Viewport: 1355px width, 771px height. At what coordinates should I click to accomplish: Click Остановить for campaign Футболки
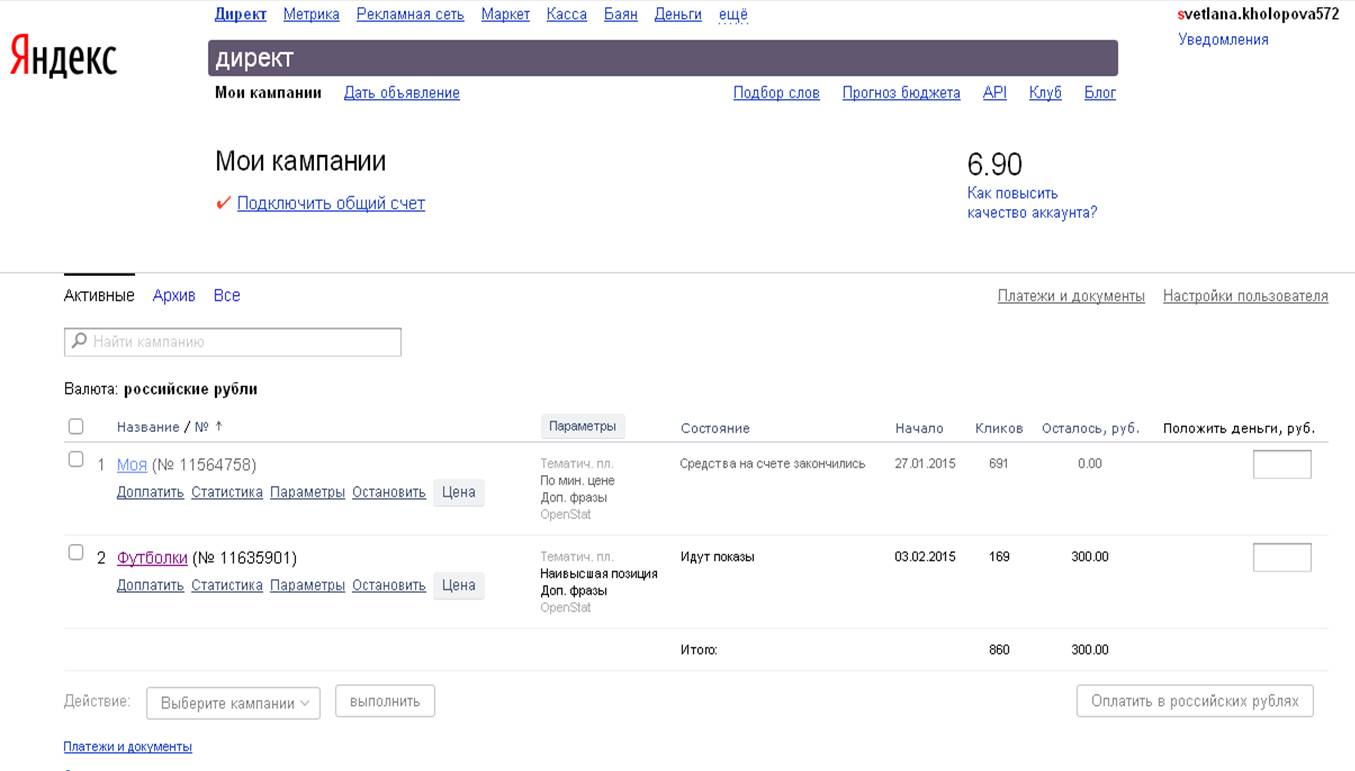pyautogui.click(x=389, y=585)
